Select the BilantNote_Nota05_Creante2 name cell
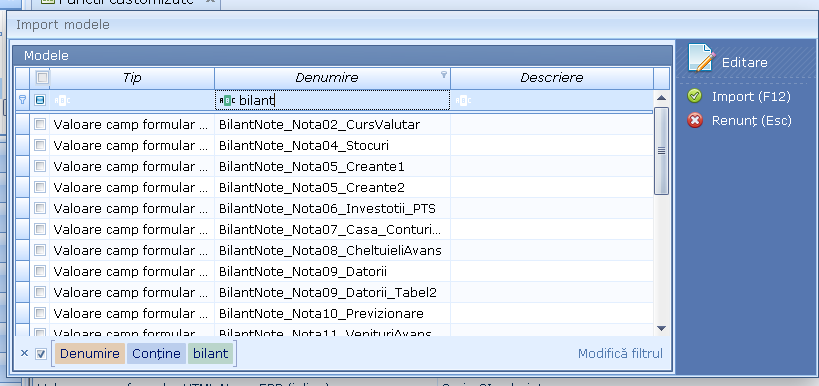 (x=332, y=187)
